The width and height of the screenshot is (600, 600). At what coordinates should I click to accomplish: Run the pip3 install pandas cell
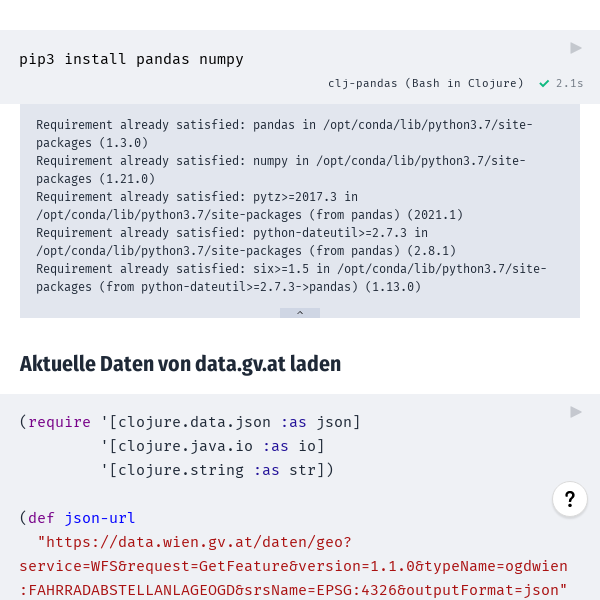576,48
